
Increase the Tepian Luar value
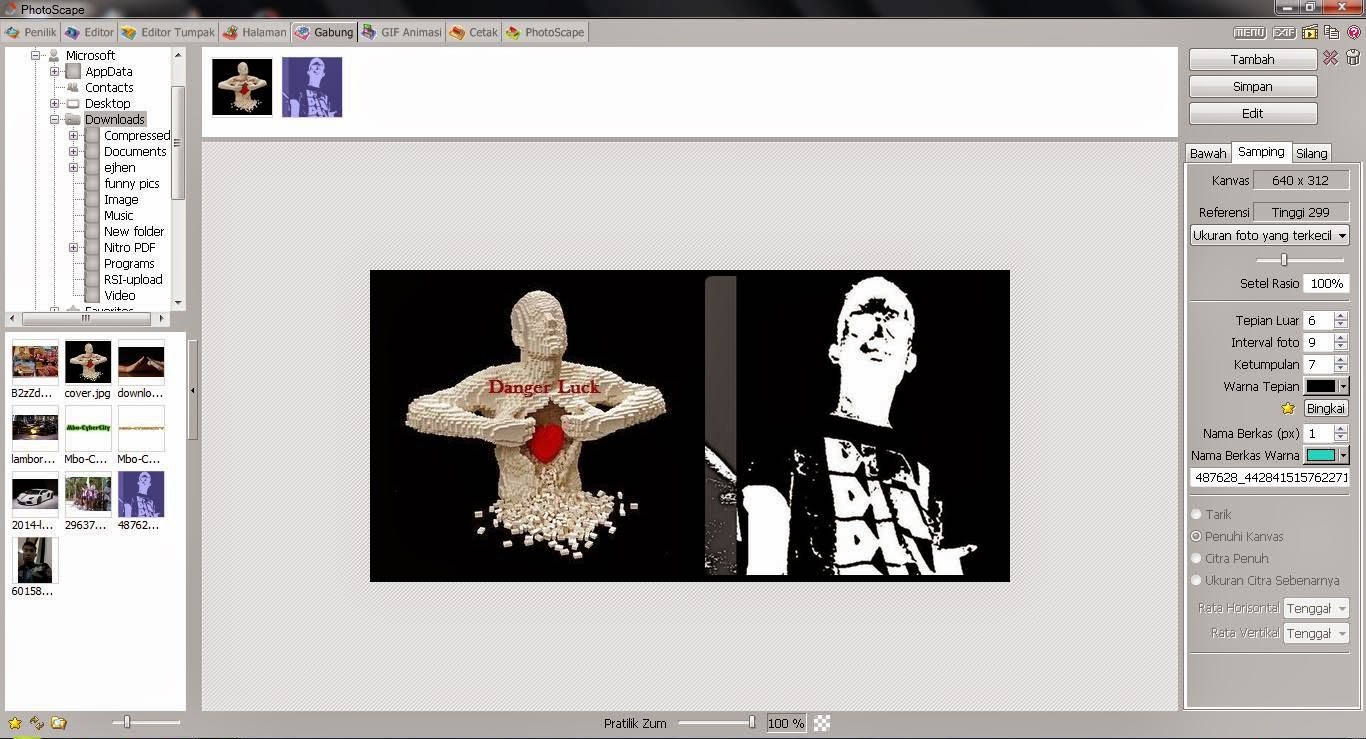(x=1341, y=316)
